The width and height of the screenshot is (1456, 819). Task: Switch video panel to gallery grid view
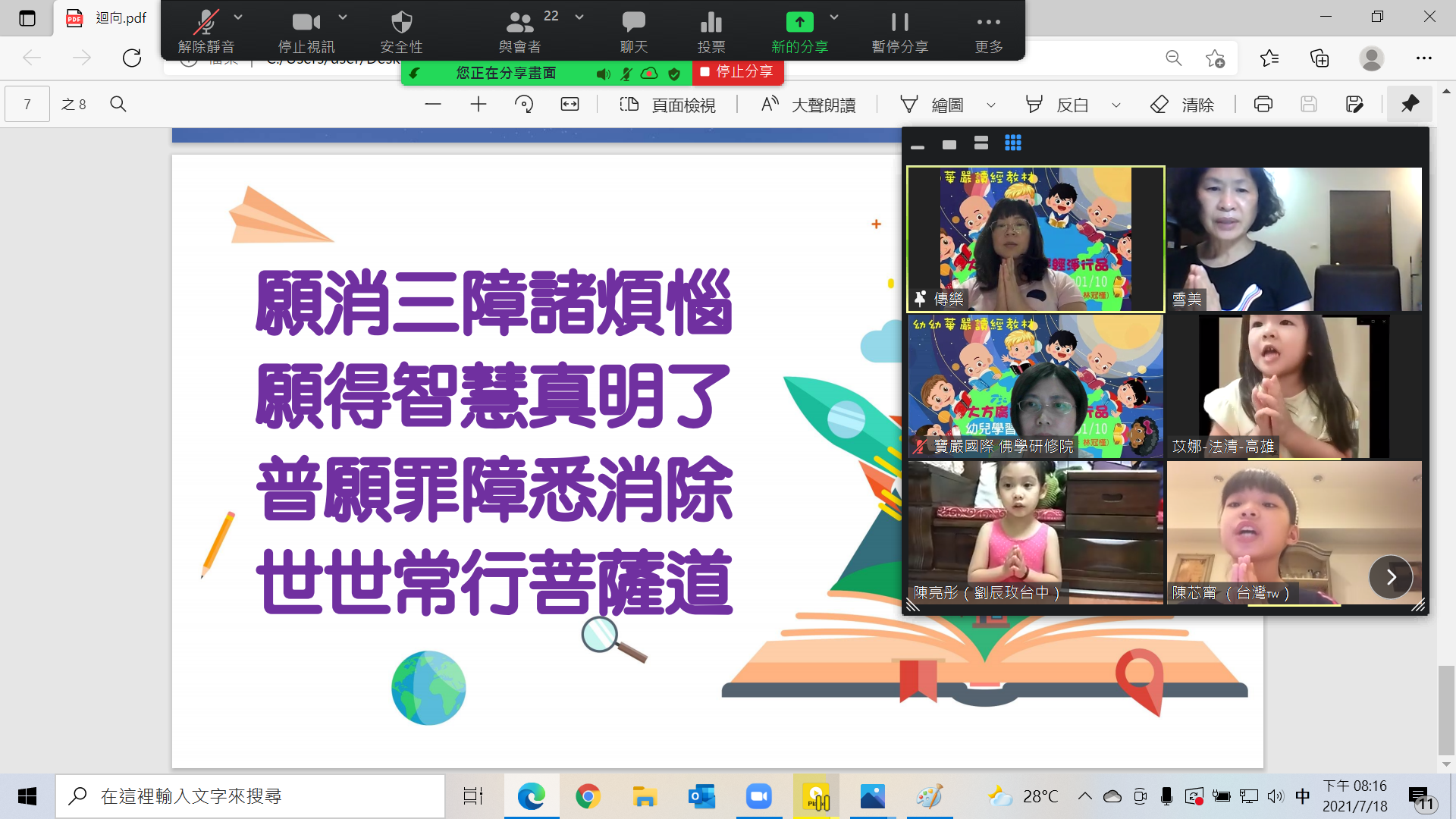click(x=1012, y=143)
